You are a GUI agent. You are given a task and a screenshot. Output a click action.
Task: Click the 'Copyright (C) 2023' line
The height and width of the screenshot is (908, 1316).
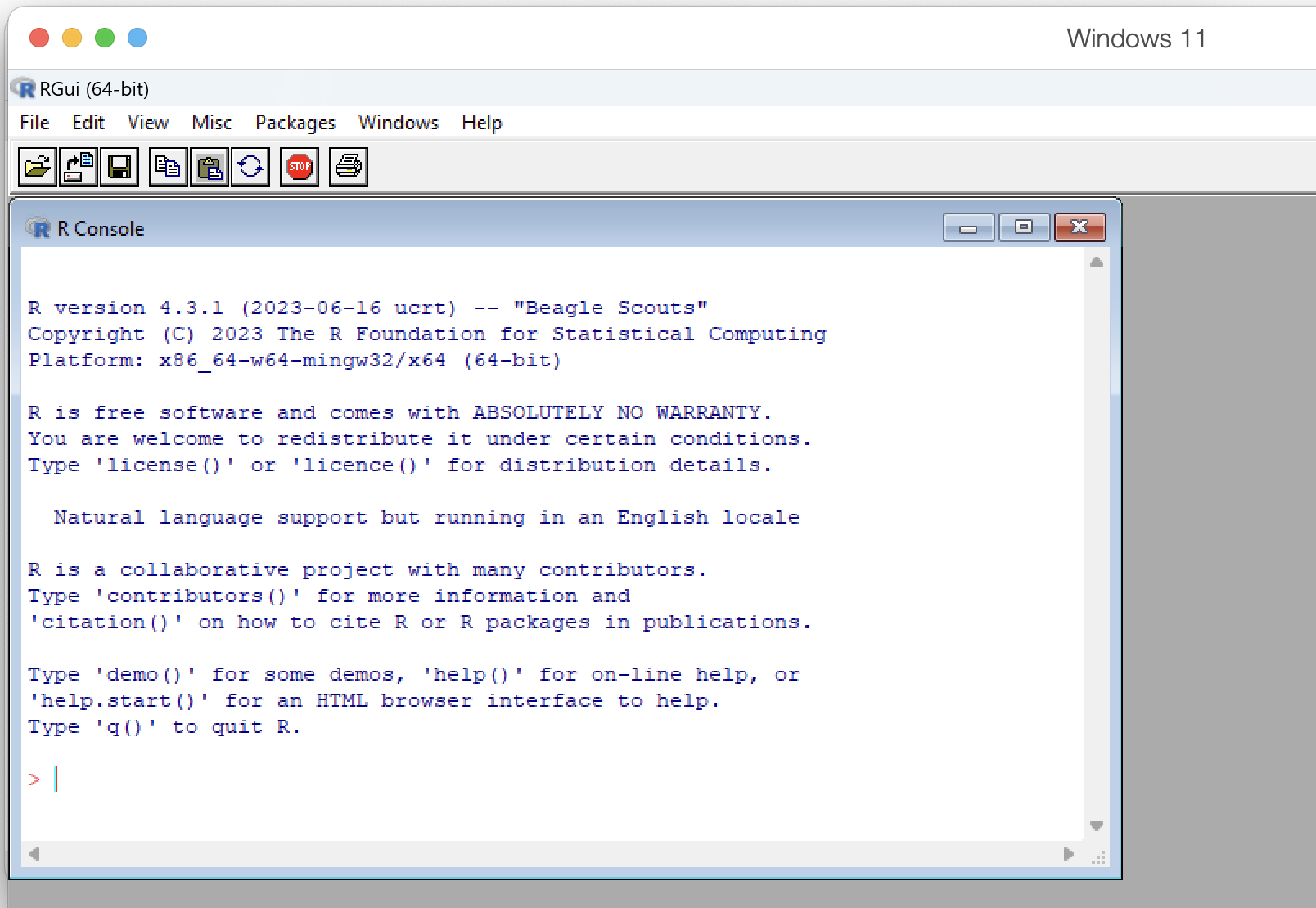[427, 334]
